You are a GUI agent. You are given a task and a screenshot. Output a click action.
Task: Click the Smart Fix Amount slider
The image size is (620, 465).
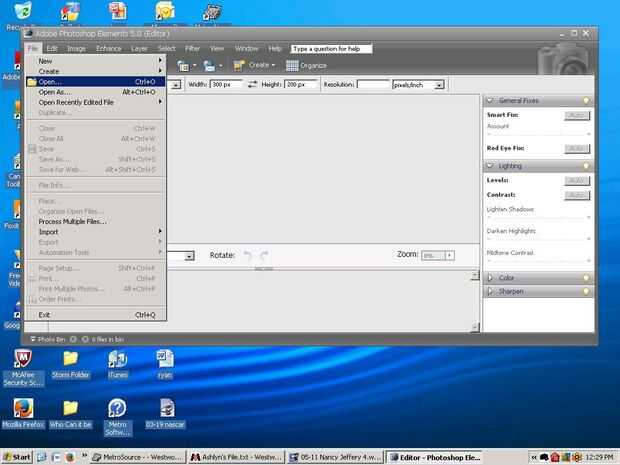(539, 134)
